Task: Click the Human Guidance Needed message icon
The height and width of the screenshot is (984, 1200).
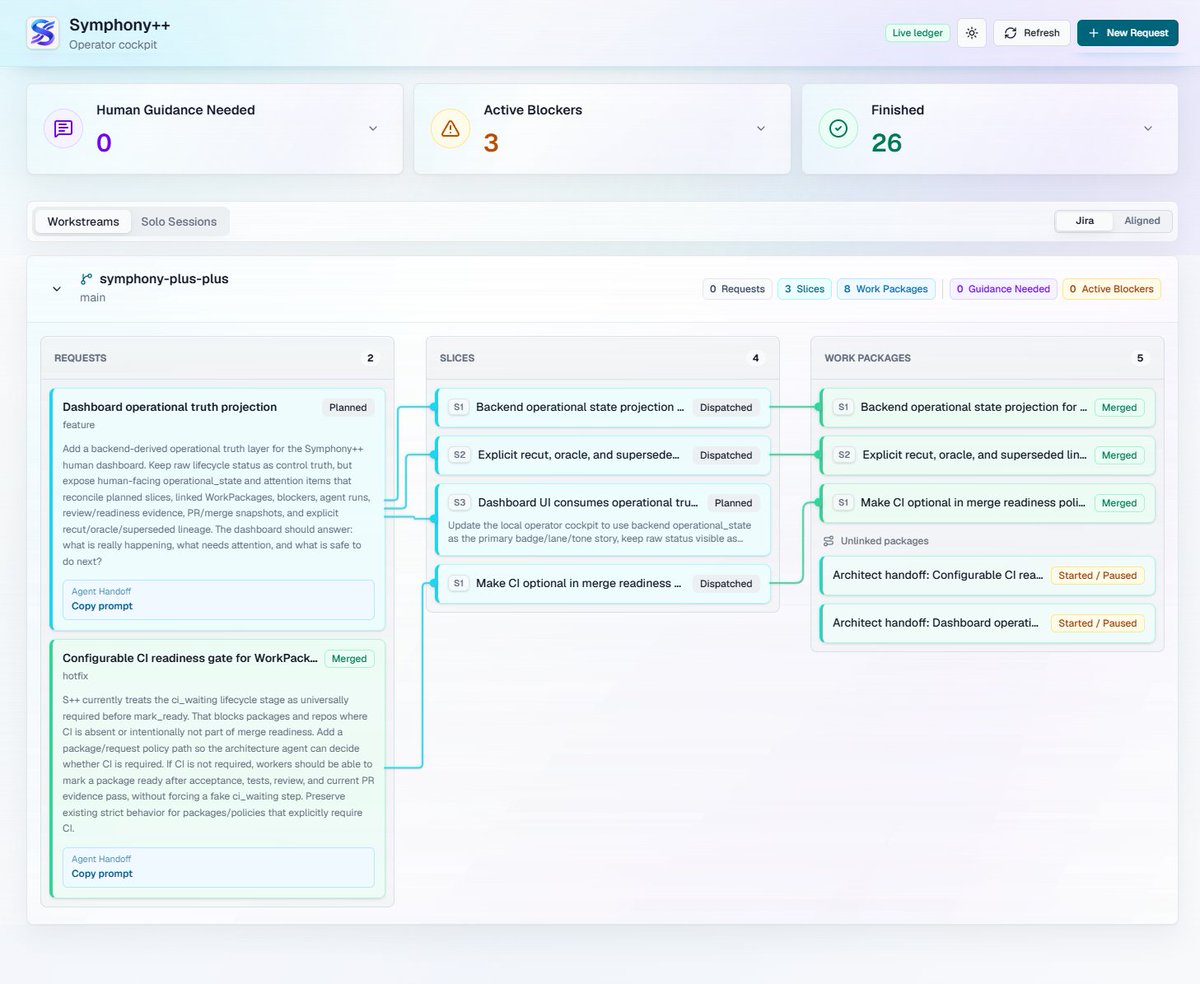Action: coord(63,128)
